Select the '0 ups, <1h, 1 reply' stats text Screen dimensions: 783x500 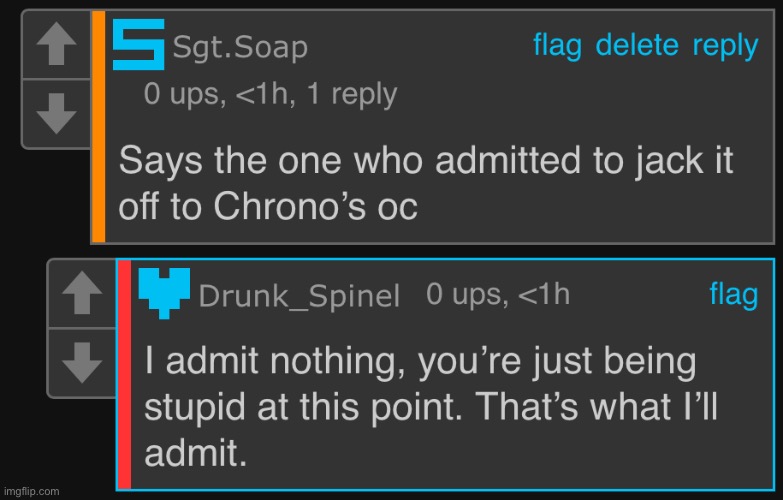point(270,94)
